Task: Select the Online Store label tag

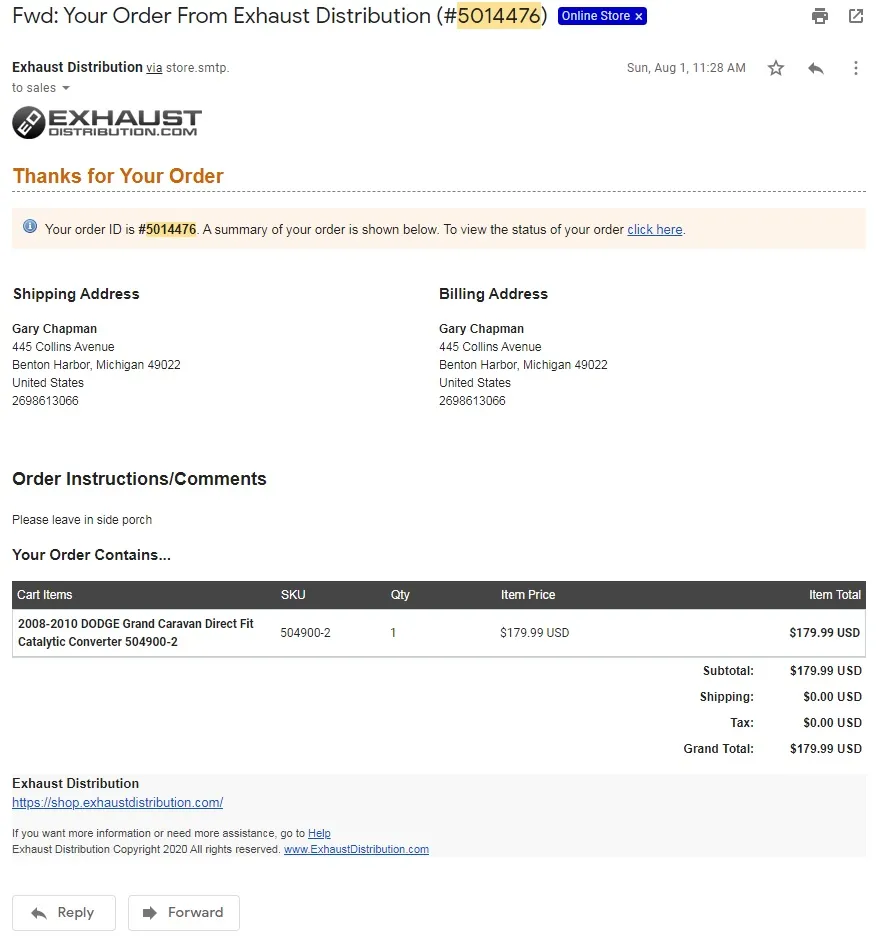Action: click(595, 16)
